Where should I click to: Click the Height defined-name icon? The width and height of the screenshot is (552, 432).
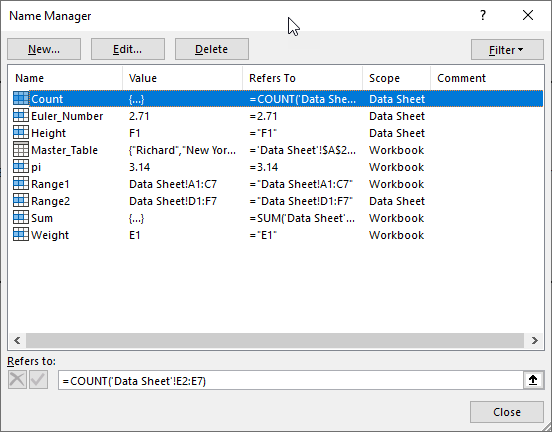[x=21, y=132]
